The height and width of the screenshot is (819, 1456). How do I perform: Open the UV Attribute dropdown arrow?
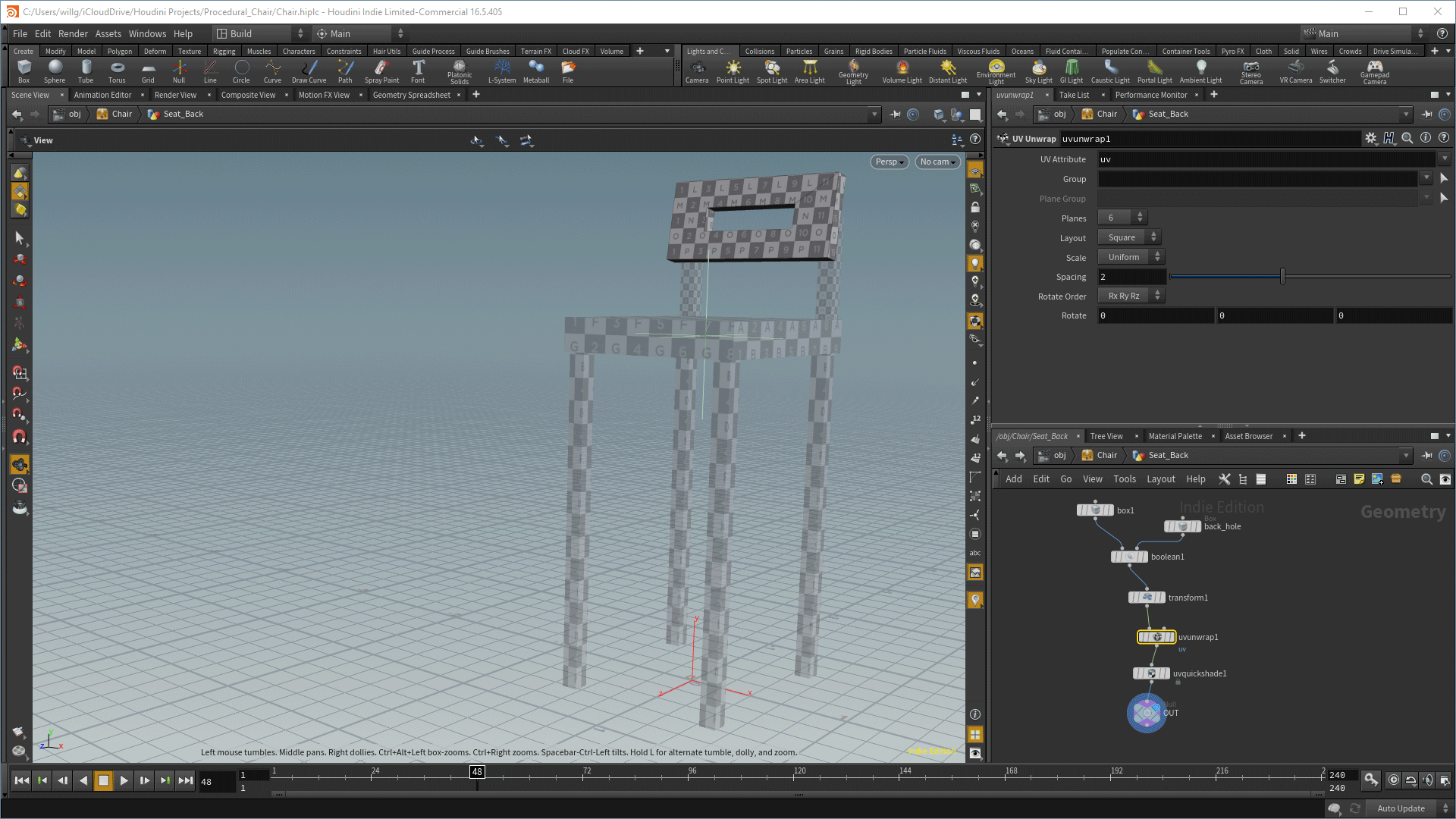click(1445, 159)
